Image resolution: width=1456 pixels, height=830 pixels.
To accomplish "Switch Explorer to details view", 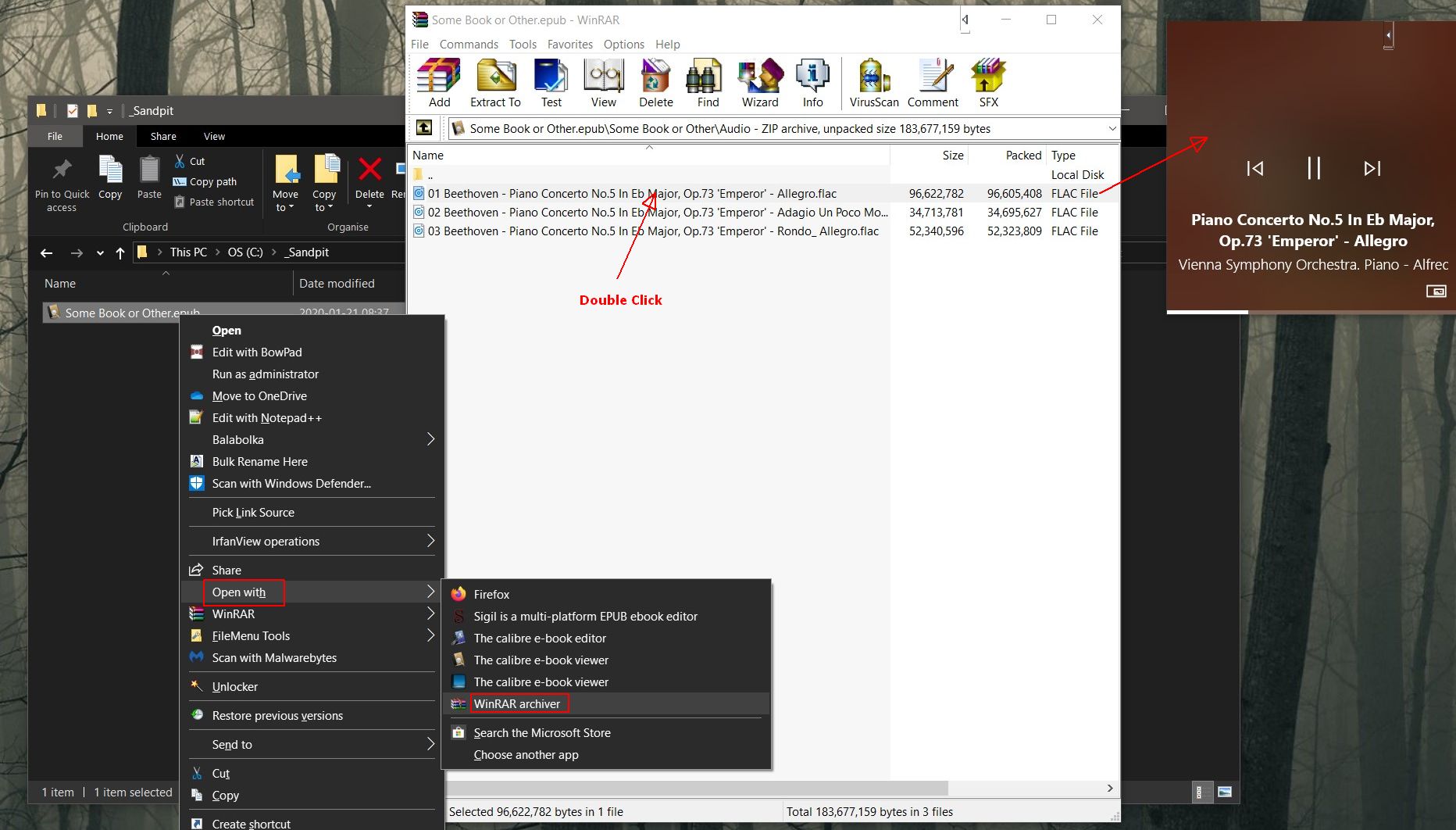I will [1201, 792].
